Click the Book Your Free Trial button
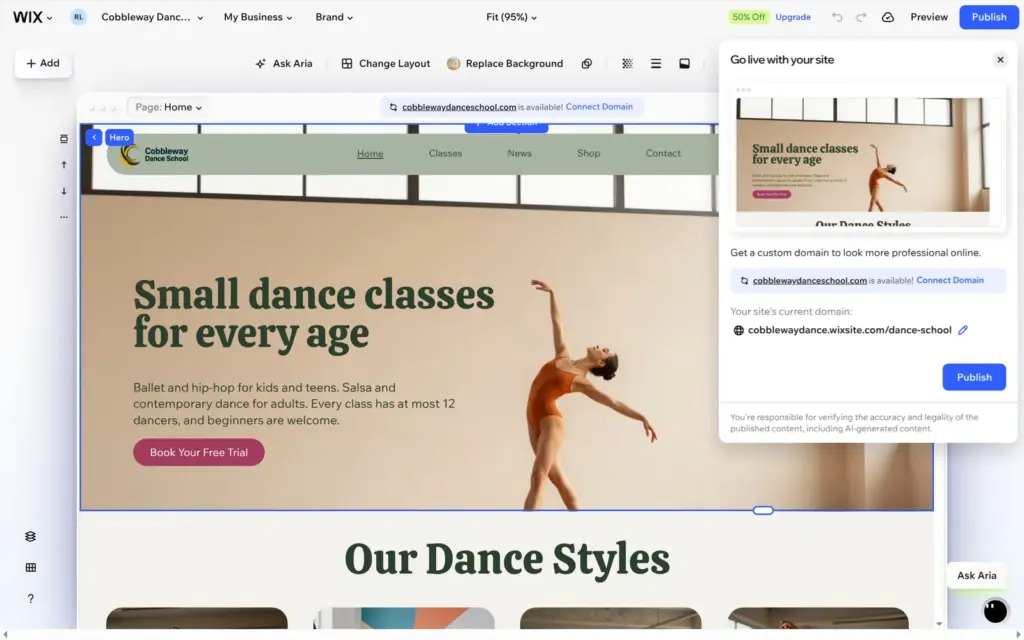The width and height of the screenshot is (1024, 640). (x=199, y=453)
